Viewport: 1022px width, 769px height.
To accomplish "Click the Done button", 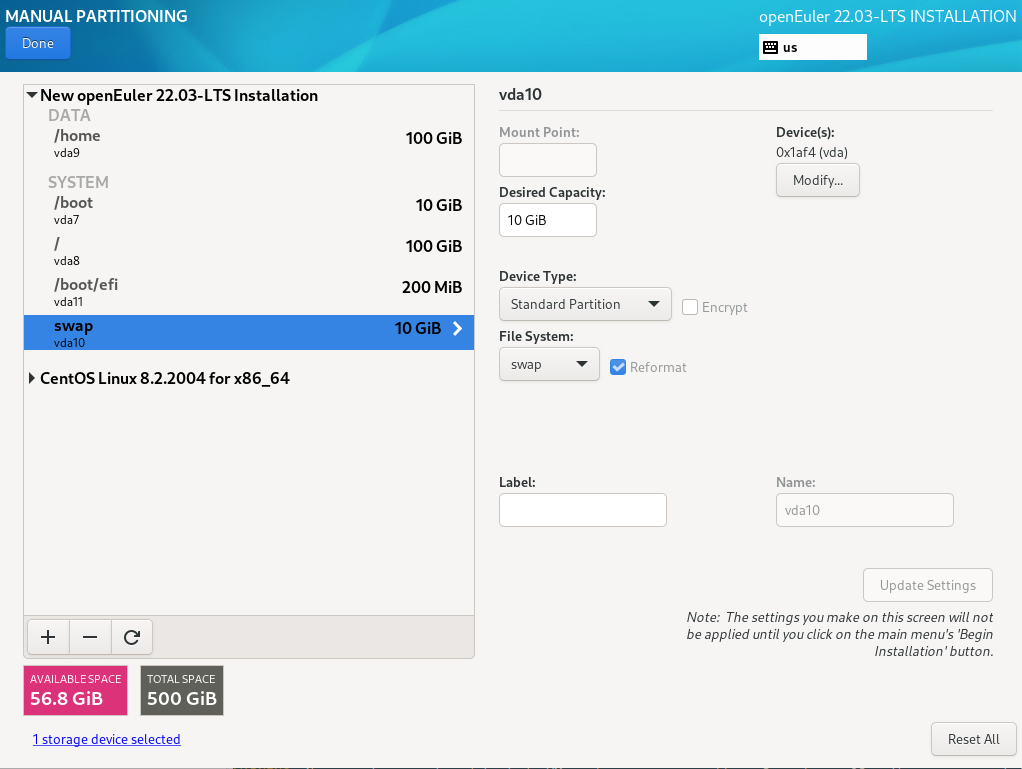I will (38, 43).
